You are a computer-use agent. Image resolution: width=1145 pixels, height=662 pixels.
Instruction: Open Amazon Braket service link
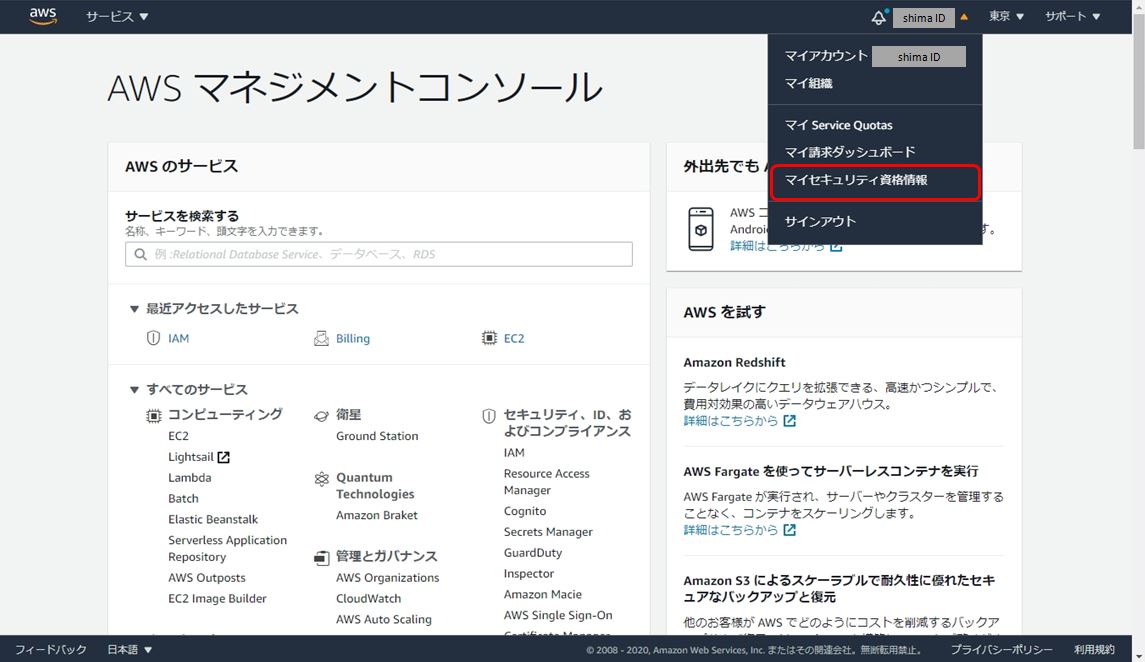click(x=377, y=515)
